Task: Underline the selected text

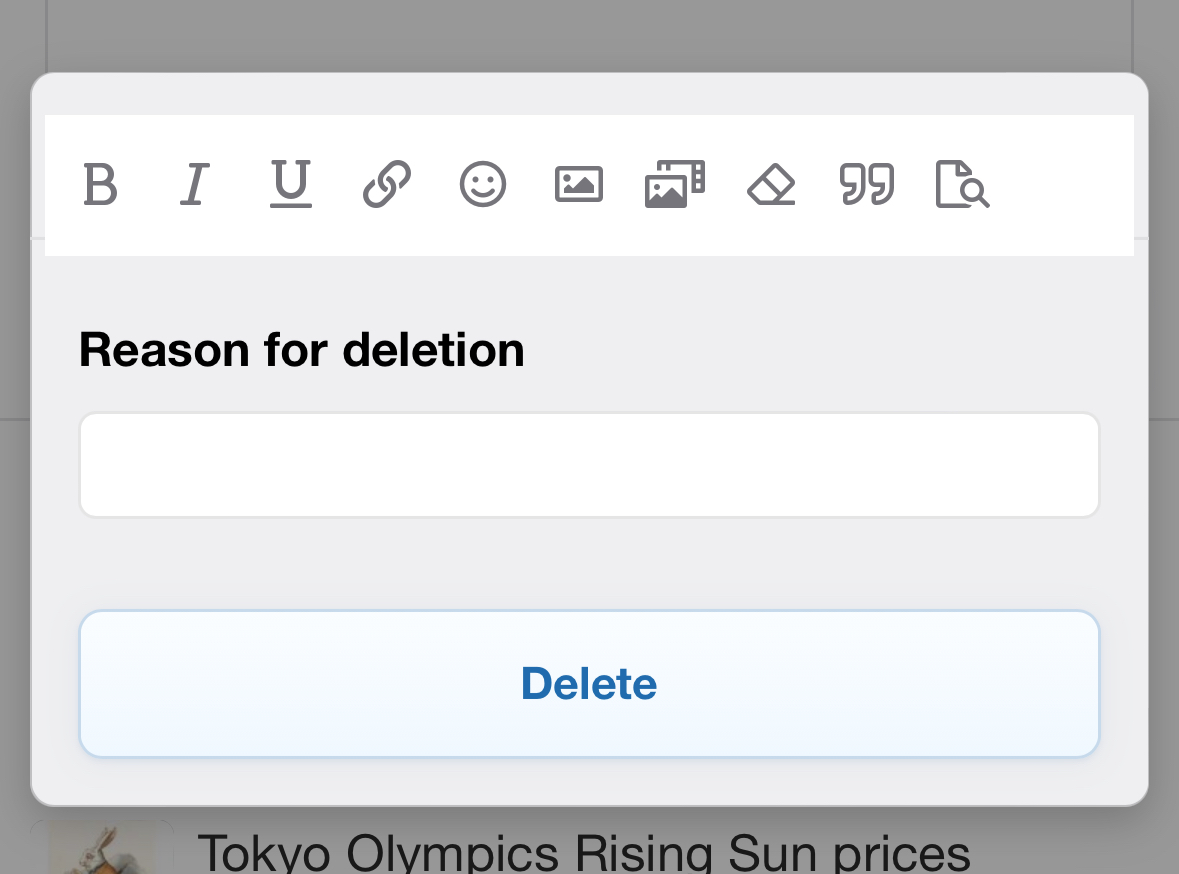Action: point(291,185)
